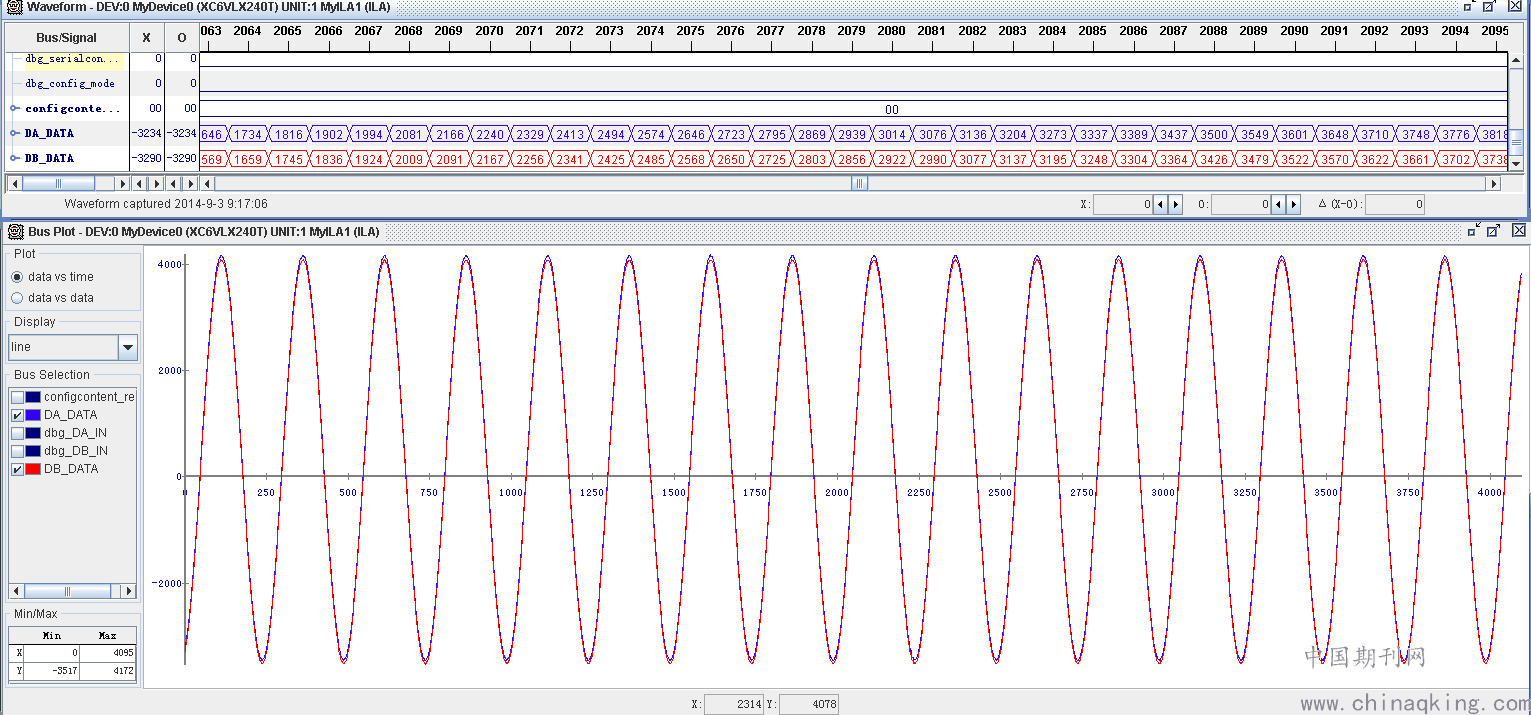The height and width of the screenshot is (715, 1531).
Task: Expand the DA_DATA bus in signal list
Action: pos(14,133)
